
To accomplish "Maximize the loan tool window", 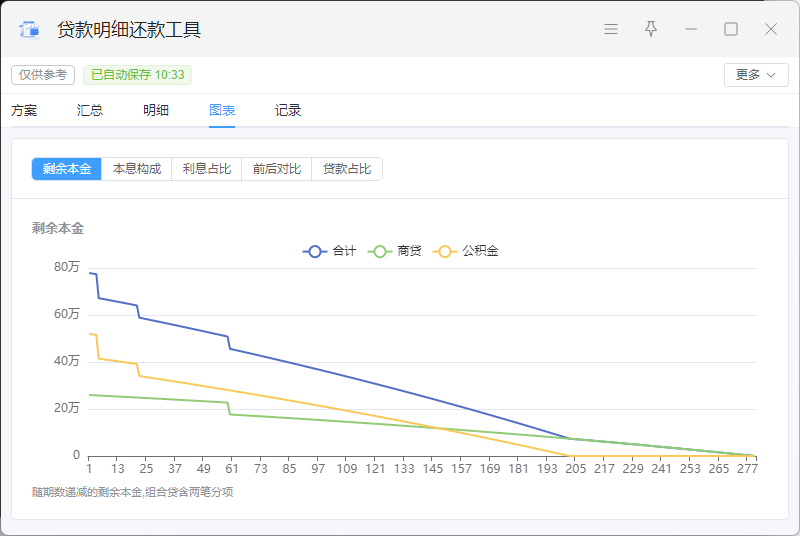I will 731,29.
